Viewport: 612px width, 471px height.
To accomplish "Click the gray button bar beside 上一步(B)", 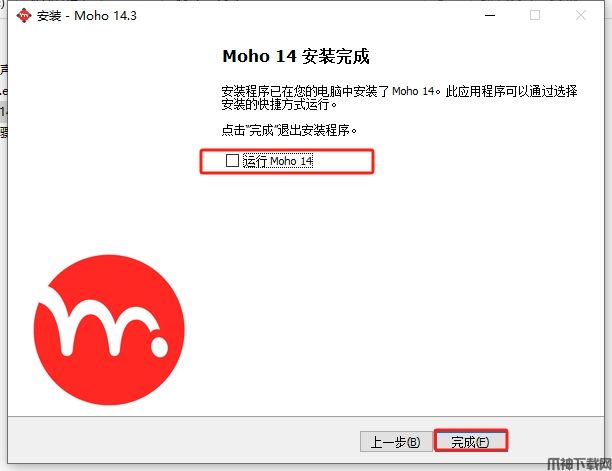I will point(183,440).
